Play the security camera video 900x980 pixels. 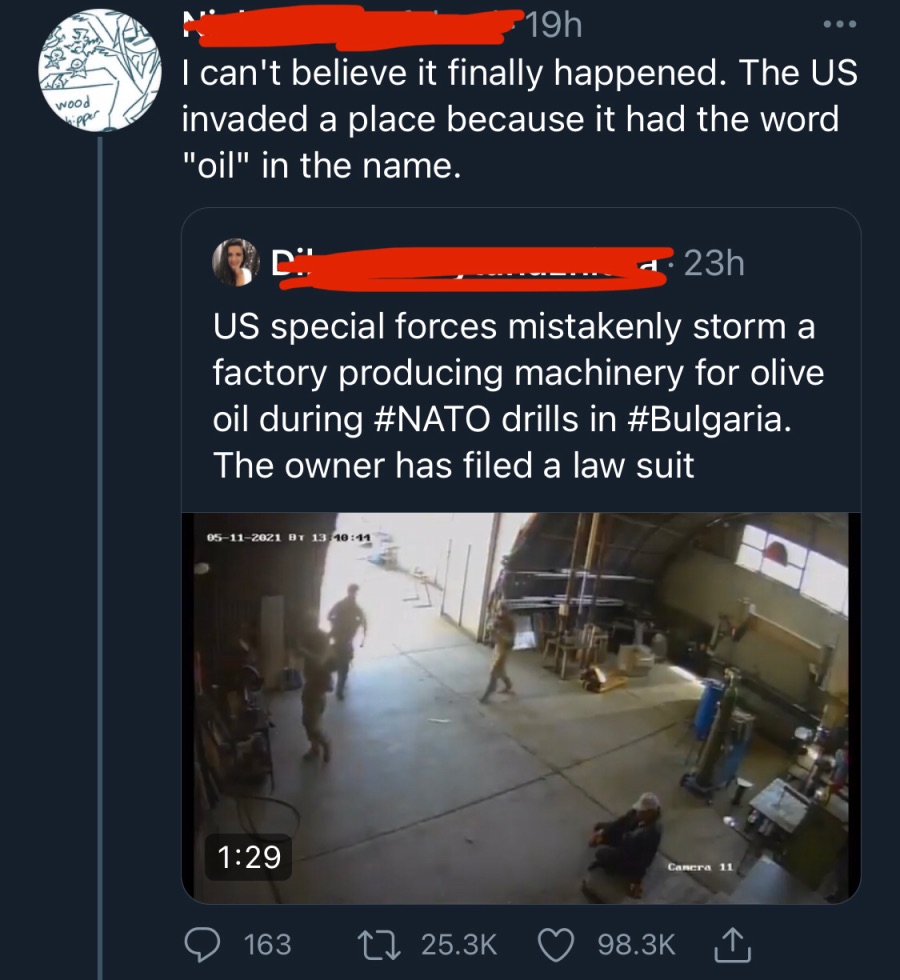pos(520,706)
